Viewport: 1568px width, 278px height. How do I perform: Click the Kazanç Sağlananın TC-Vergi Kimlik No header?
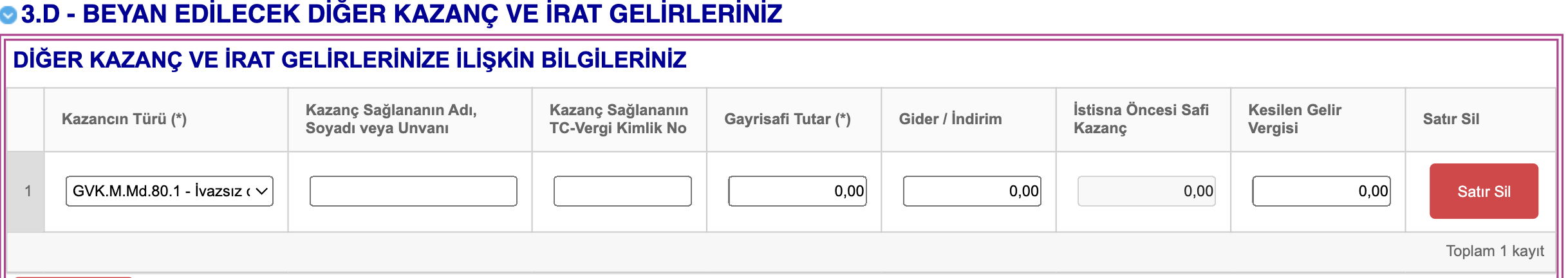pyautogui.click(x=619, y=119)
